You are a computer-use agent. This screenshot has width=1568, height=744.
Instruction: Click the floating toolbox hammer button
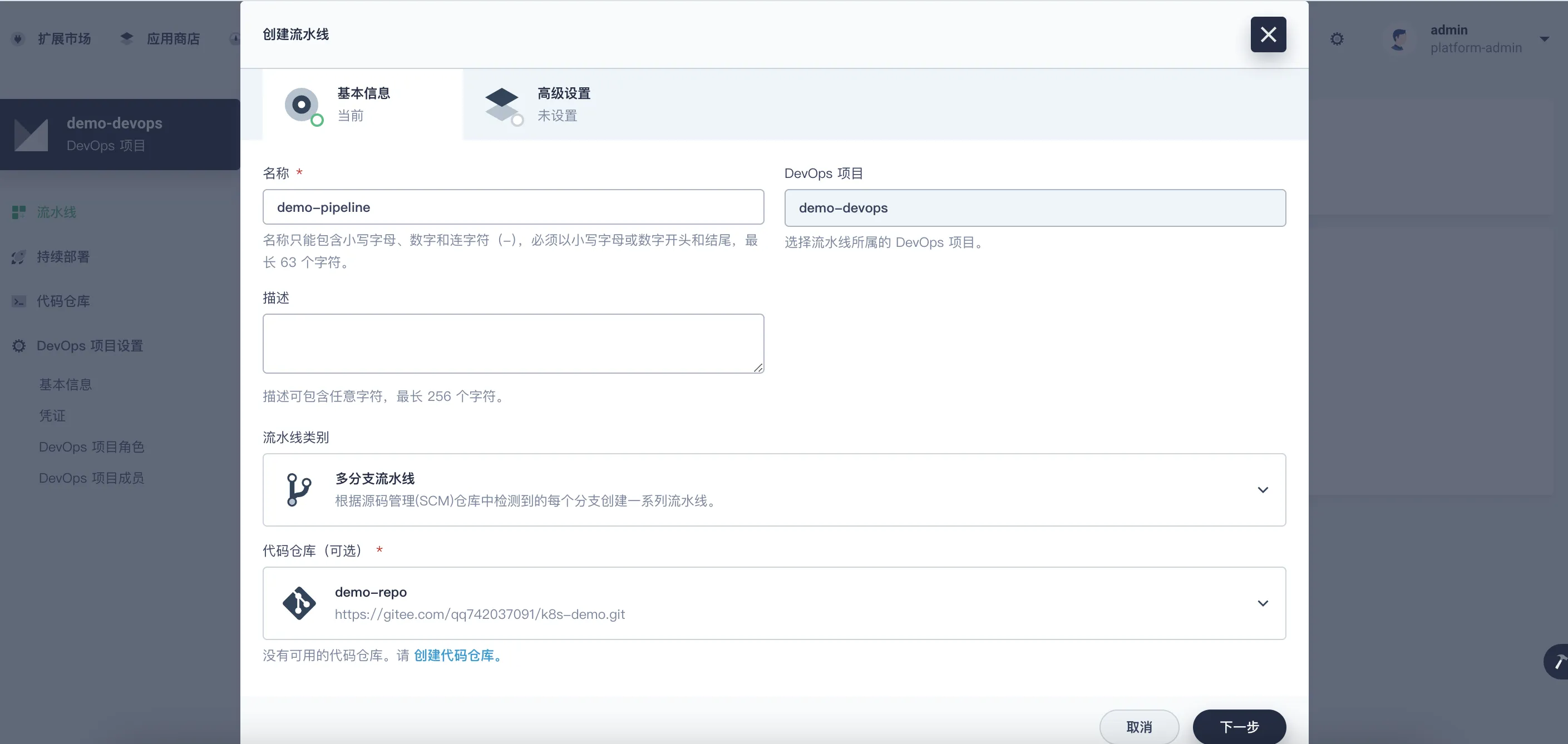point(1557,661)
